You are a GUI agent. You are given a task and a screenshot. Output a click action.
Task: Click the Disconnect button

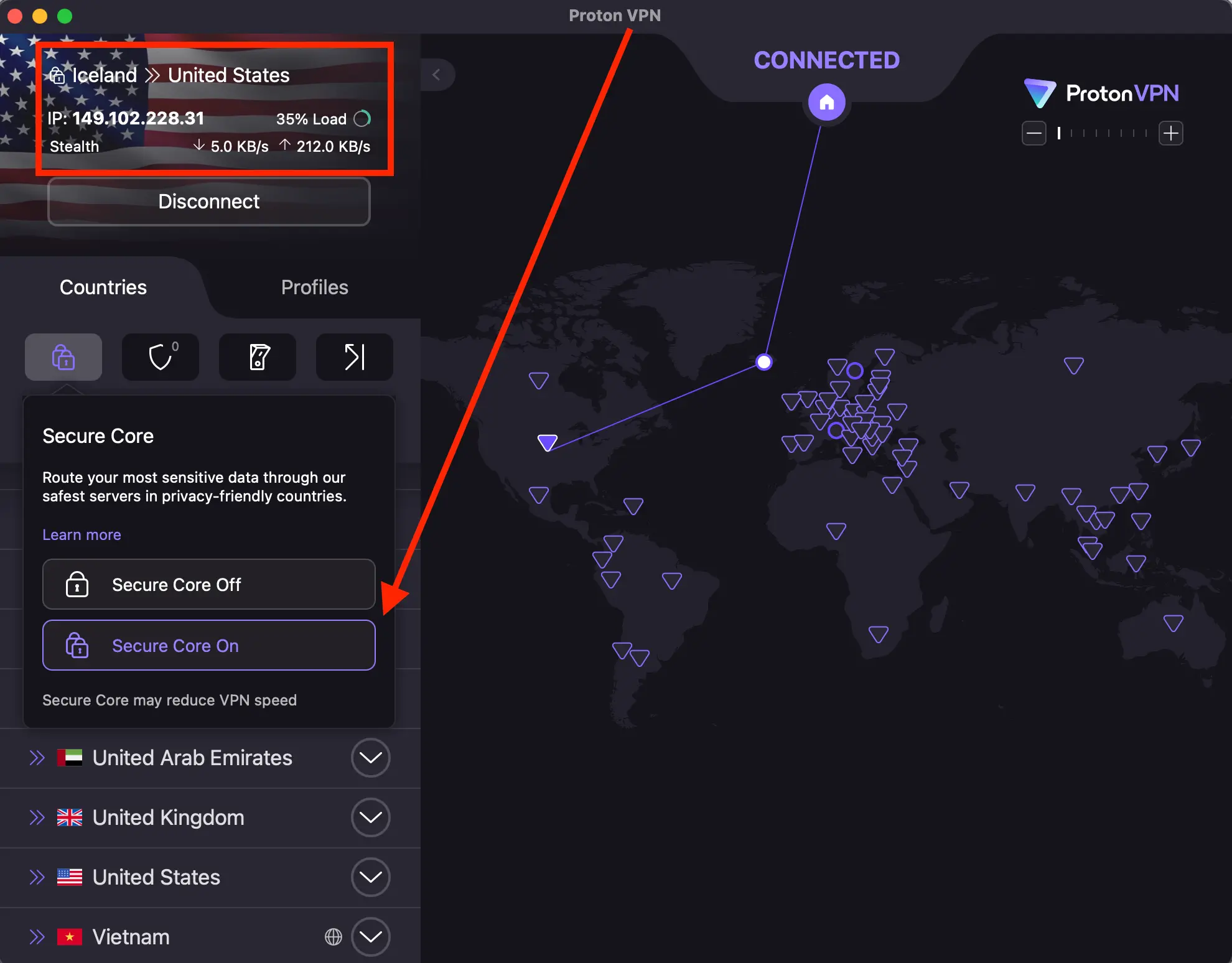208,201
